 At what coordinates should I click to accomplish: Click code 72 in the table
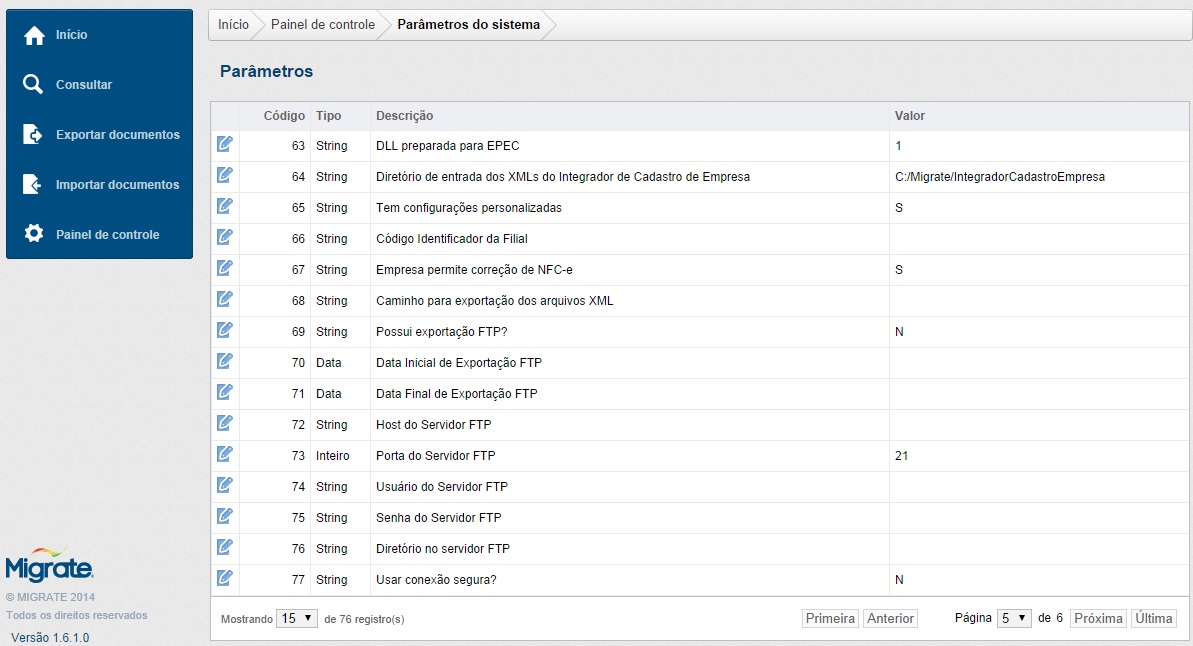298,425
